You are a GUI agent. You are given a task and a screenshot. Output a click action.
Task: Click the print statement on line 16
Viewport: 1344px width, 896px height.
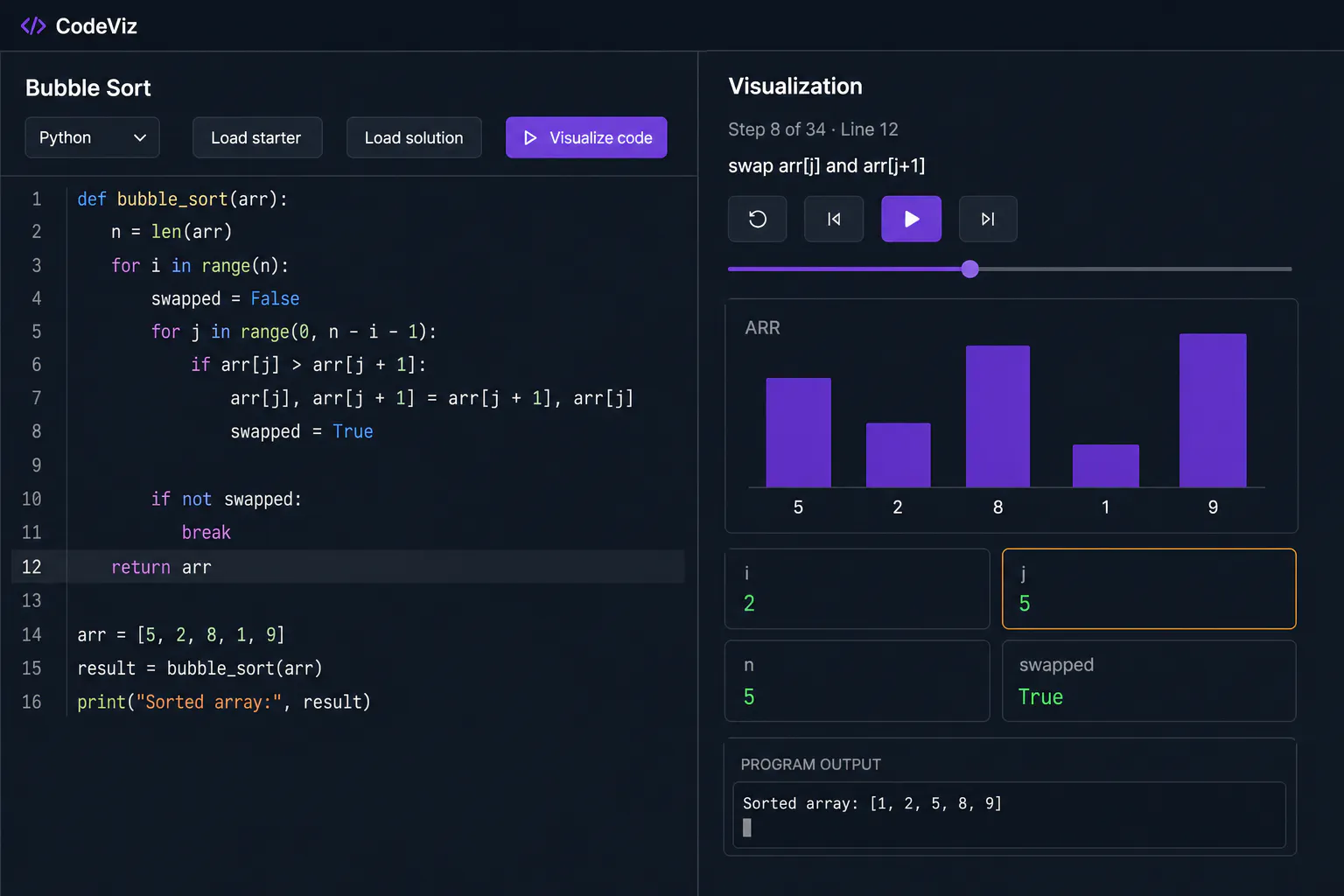224,702
